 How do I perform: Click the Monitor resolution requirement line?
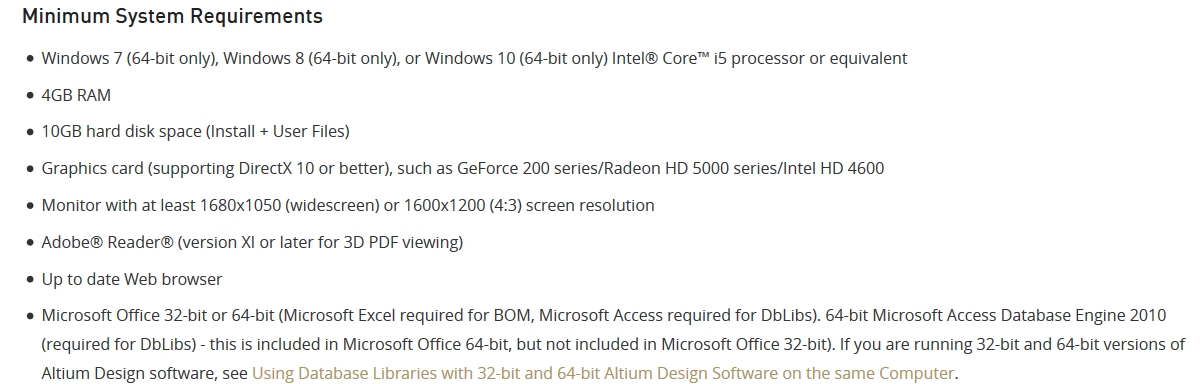tap(348, 205)
